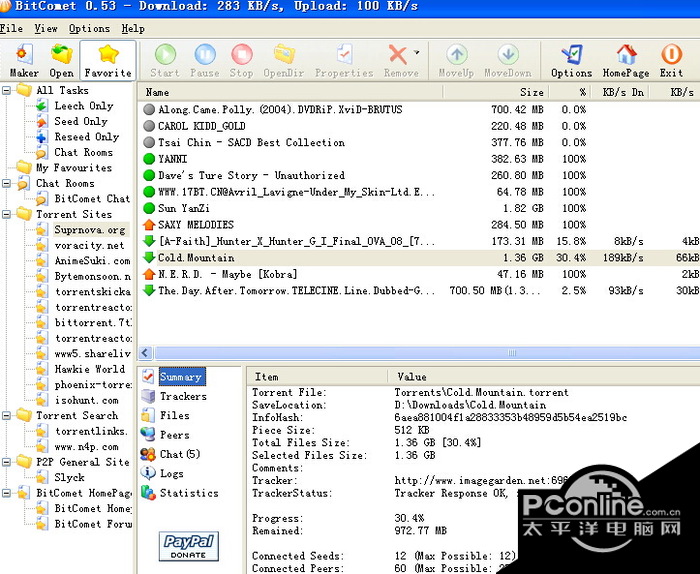This screenshot has width=700, height=574.
Task: Click the Options toolbar icon
Action: point(571,60)
